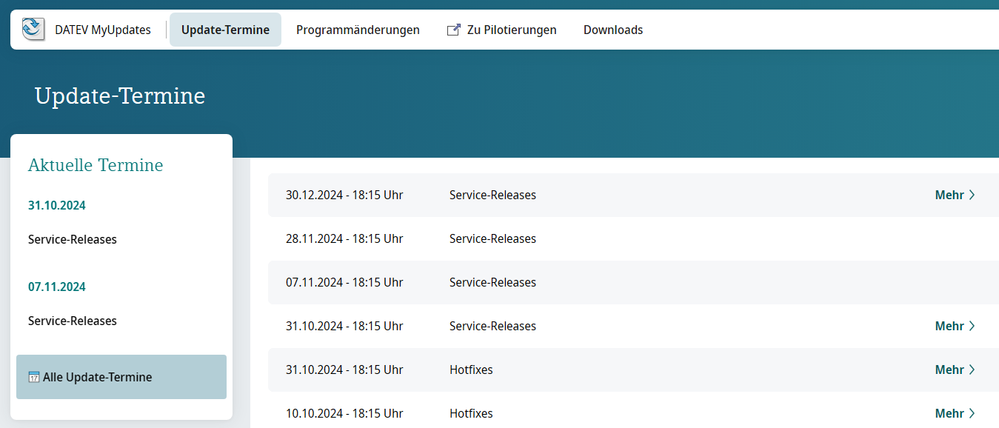The image size is (999, 428).
Task: Expand Mehr for 31.10.2024 Service-Releases
Action: click(x=954, y=326)
